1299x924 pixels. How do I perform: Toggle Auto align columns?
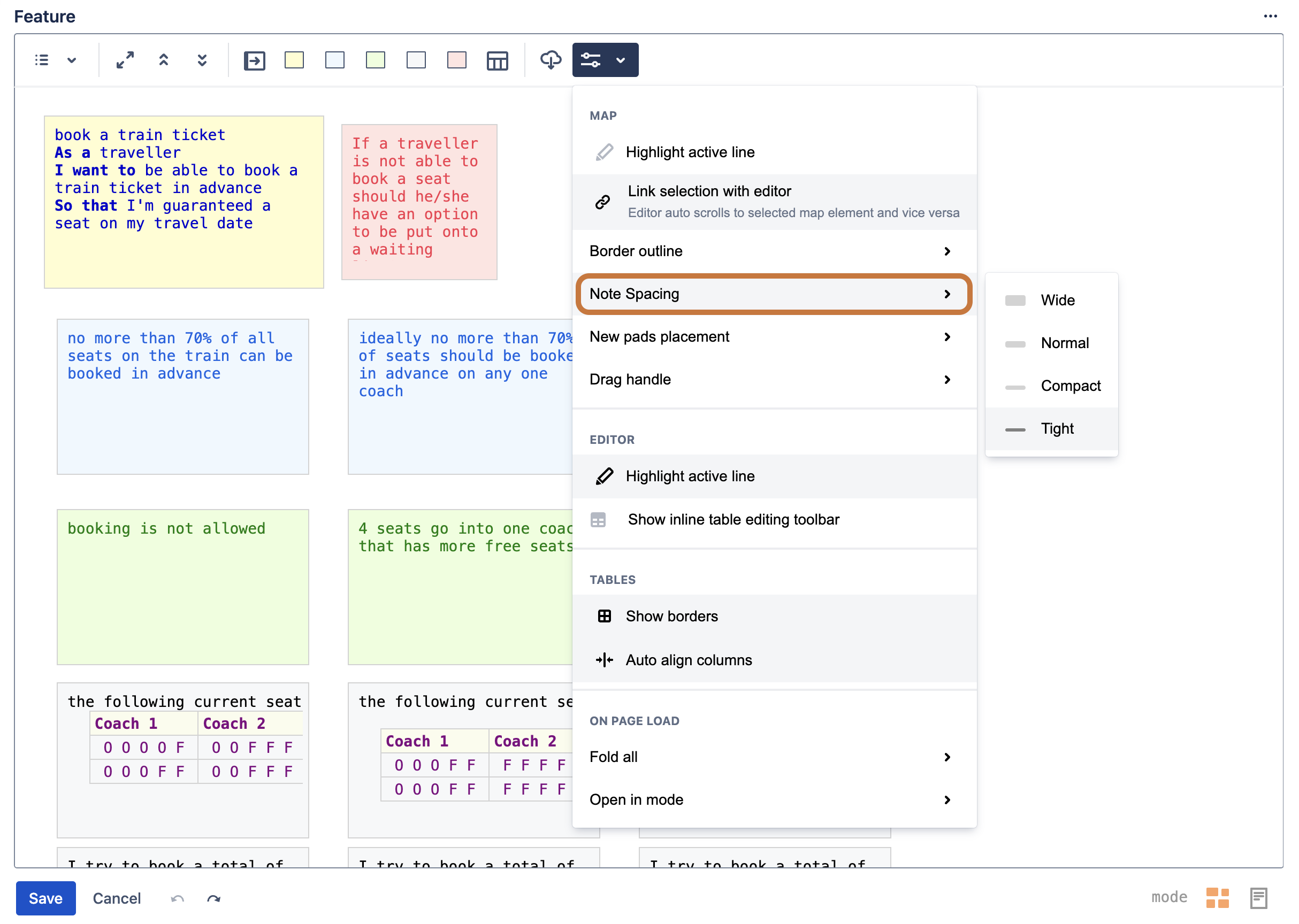coord(775,660)
